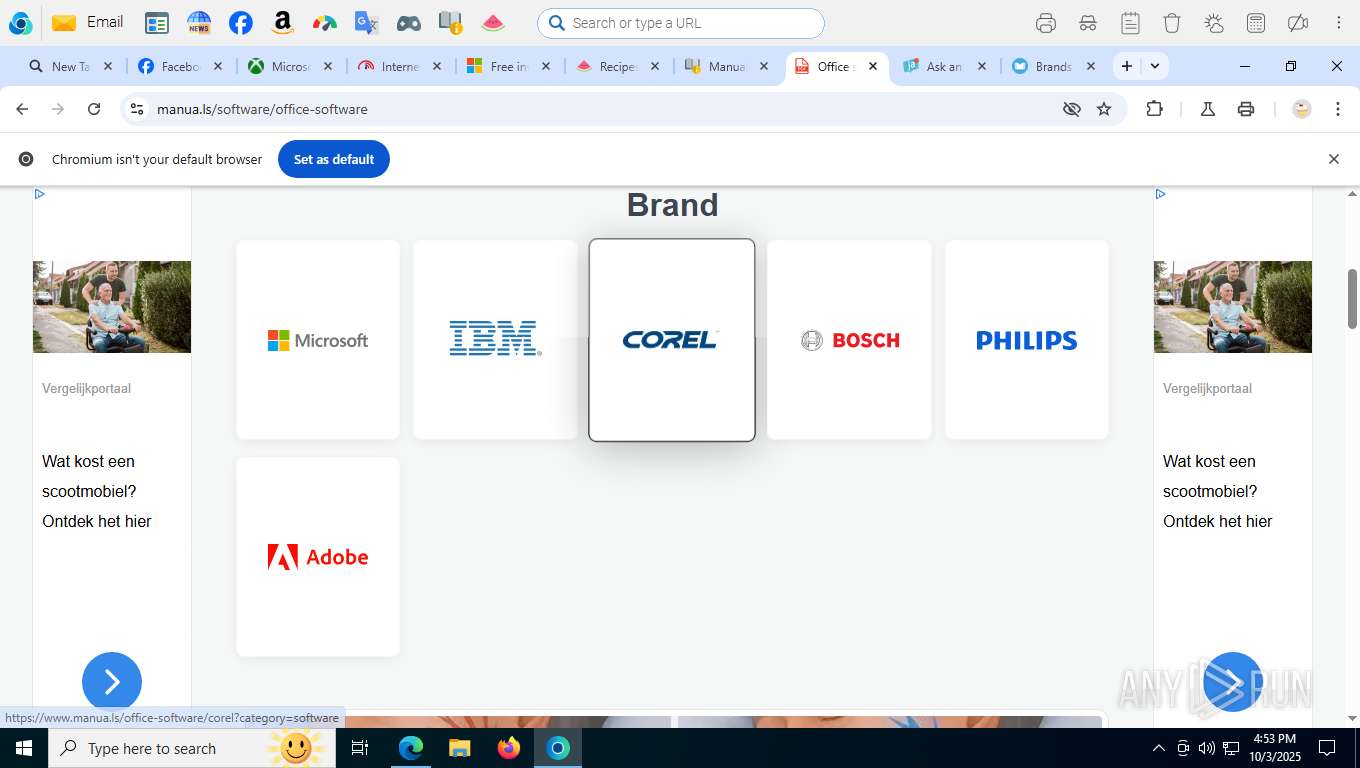Open the watermelon recipes shortcut icon
1360x768 pixels.
tap(493, 23)
